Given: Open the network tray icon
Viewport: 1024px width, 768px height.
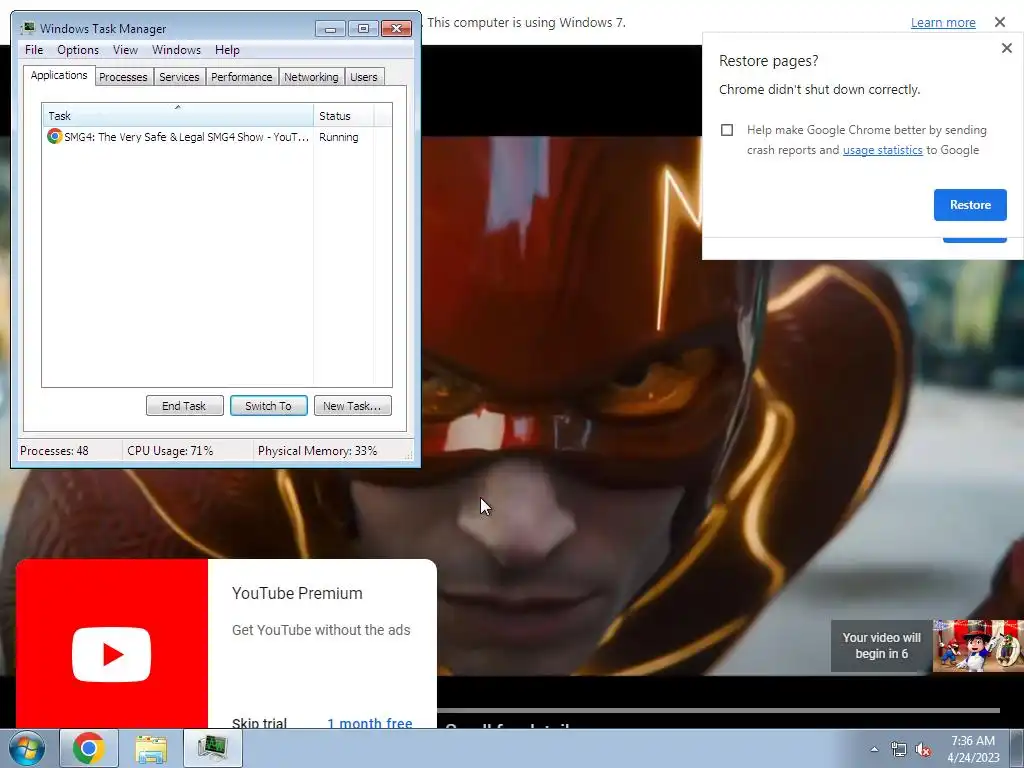Looking at the screenshot, I should (899, 750).
